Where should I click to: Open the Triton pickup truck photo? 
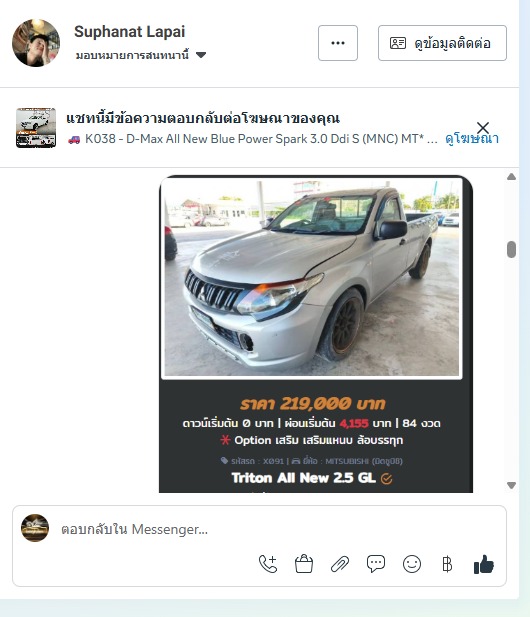(312, 277)
